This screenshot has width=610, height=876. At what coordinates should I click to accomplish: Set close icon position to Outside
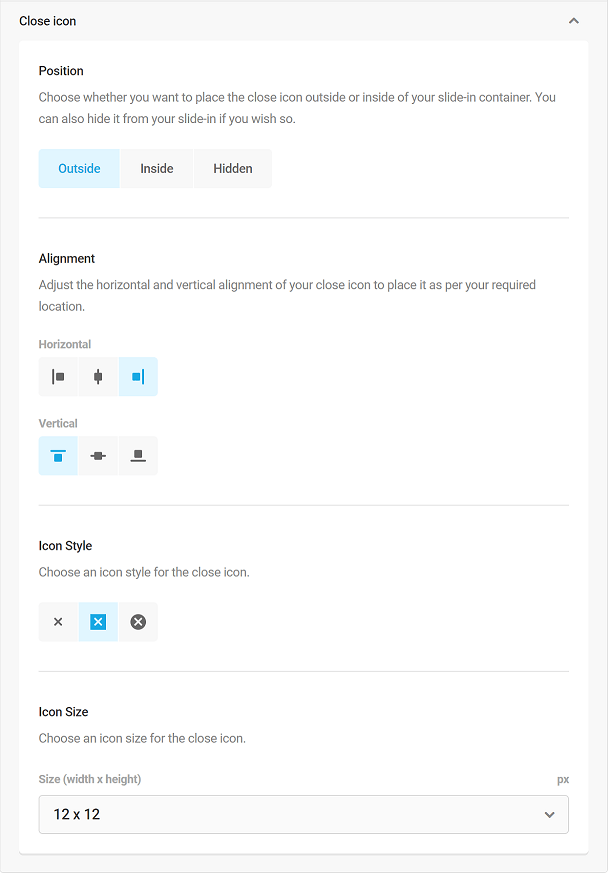[x=78, y=168]
